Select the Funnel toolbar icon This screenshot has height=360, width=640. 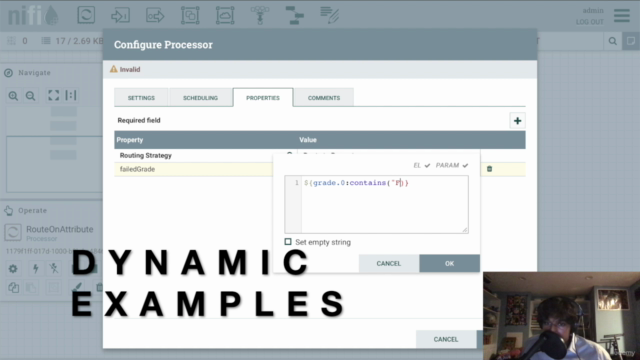260,15
